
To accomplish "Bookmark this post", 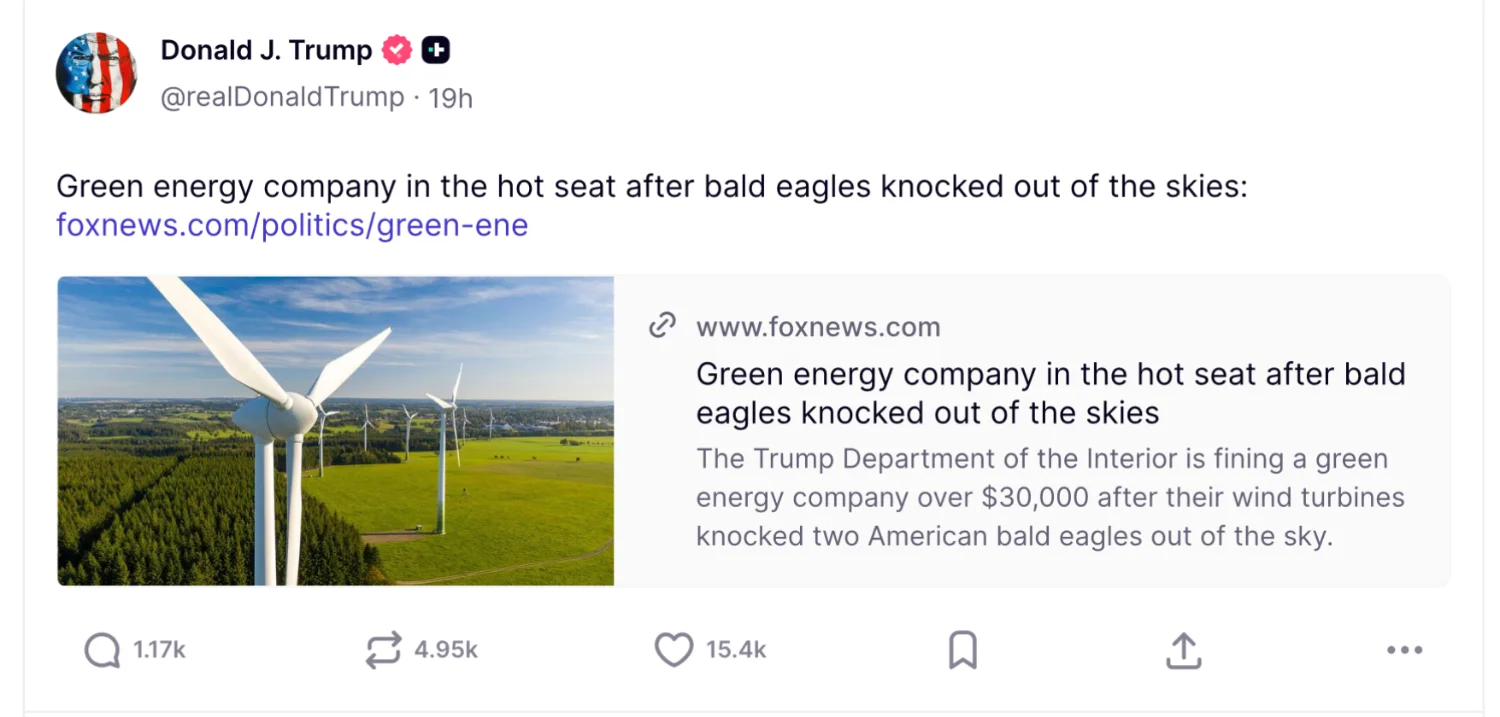I will (962, 650).
